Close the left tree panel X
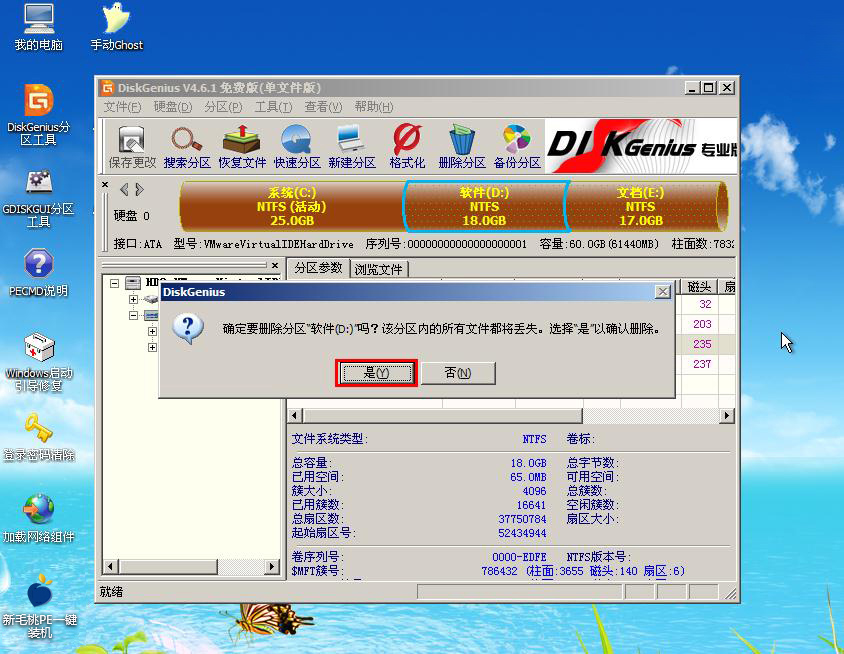Viewport: 844px width, 654px height. point(275,265)
